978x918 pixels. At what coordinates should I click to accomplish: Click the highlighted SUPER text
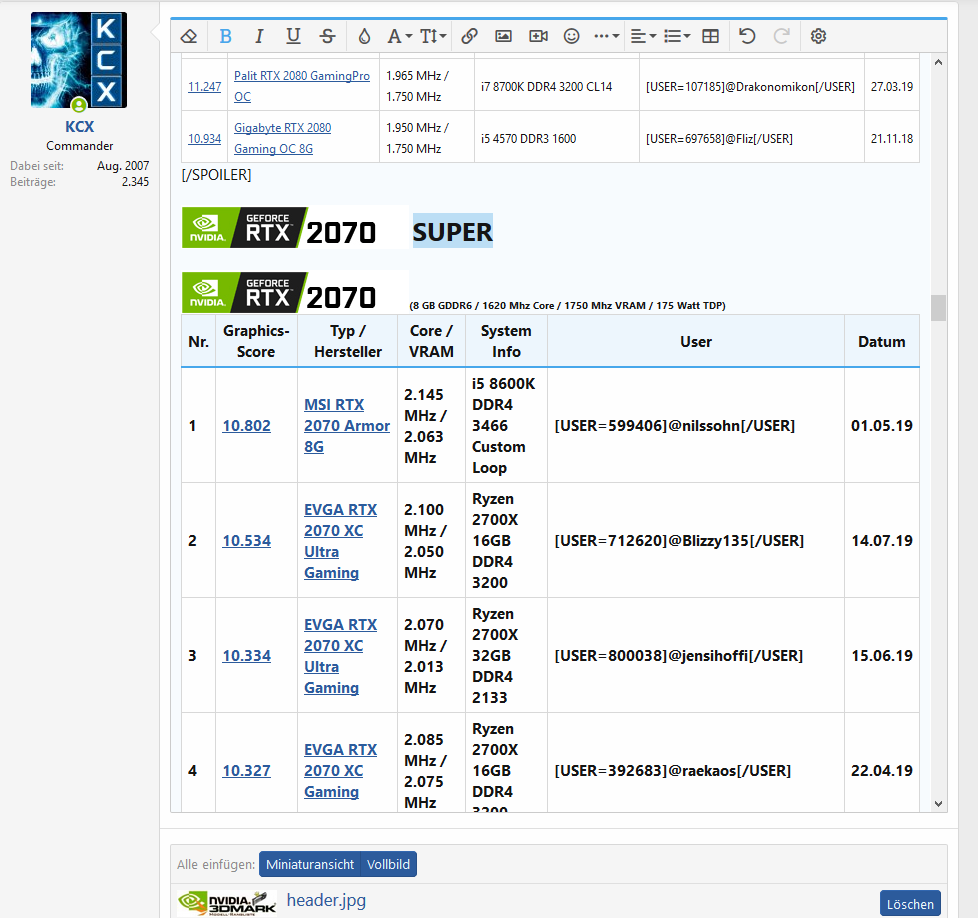pos(453,232)
